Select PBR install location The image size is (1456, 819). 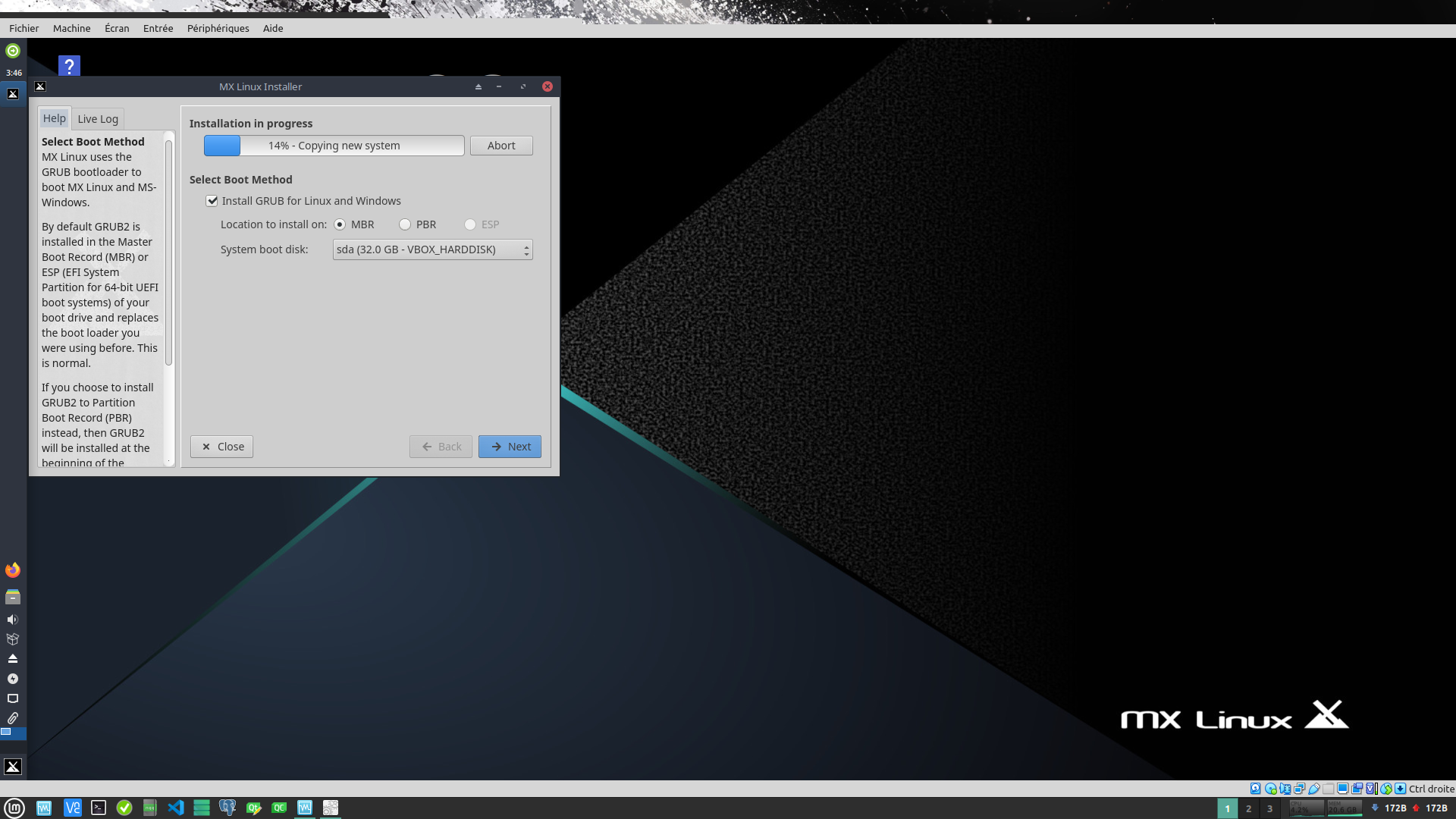tap(405, 224)
